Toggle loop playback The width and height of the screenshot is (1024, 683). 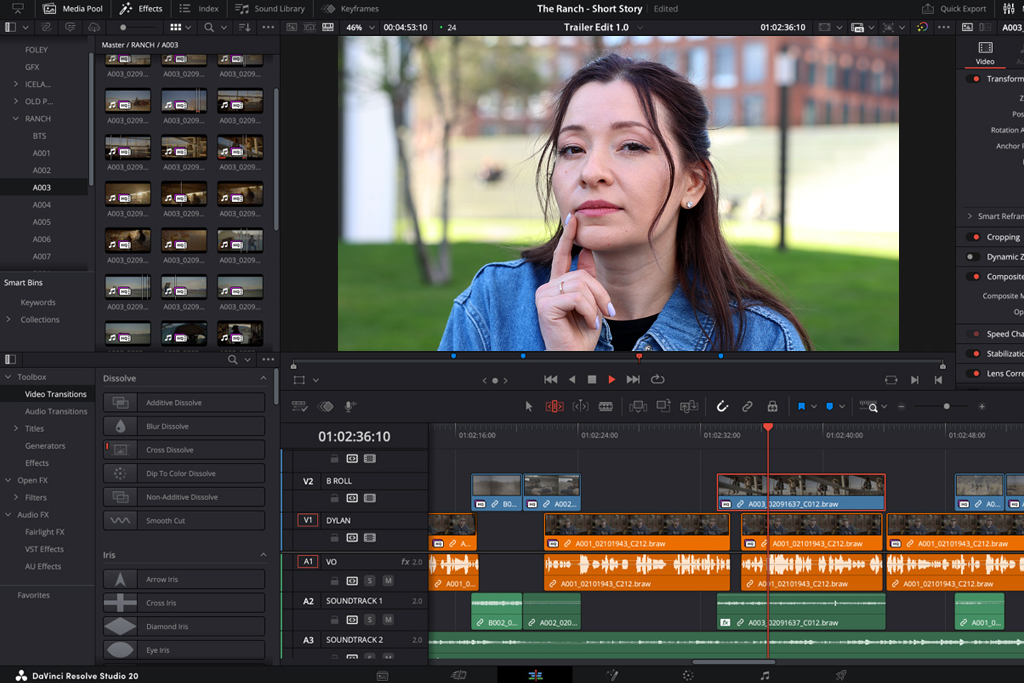point(658,379)
